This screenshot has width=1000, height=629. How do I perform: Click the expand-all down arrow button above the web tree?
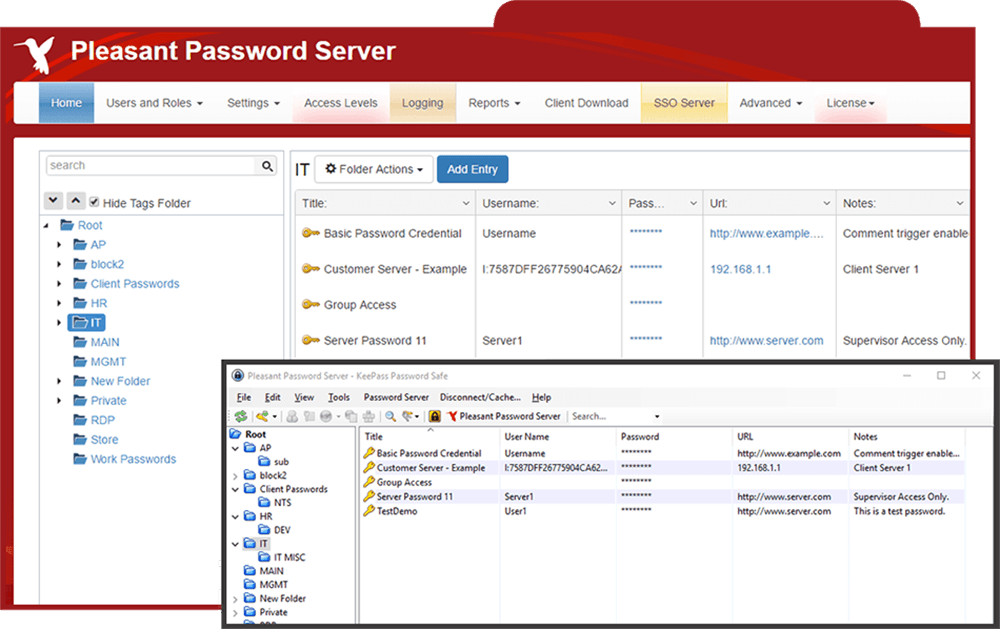[54, 201]
